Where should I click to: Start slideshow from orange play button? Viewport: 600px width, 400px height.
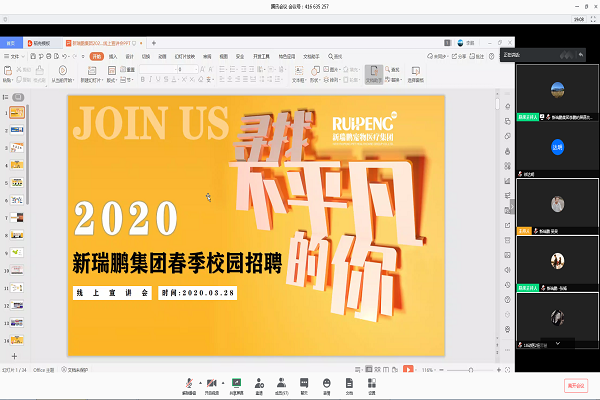tap(407, 369)
